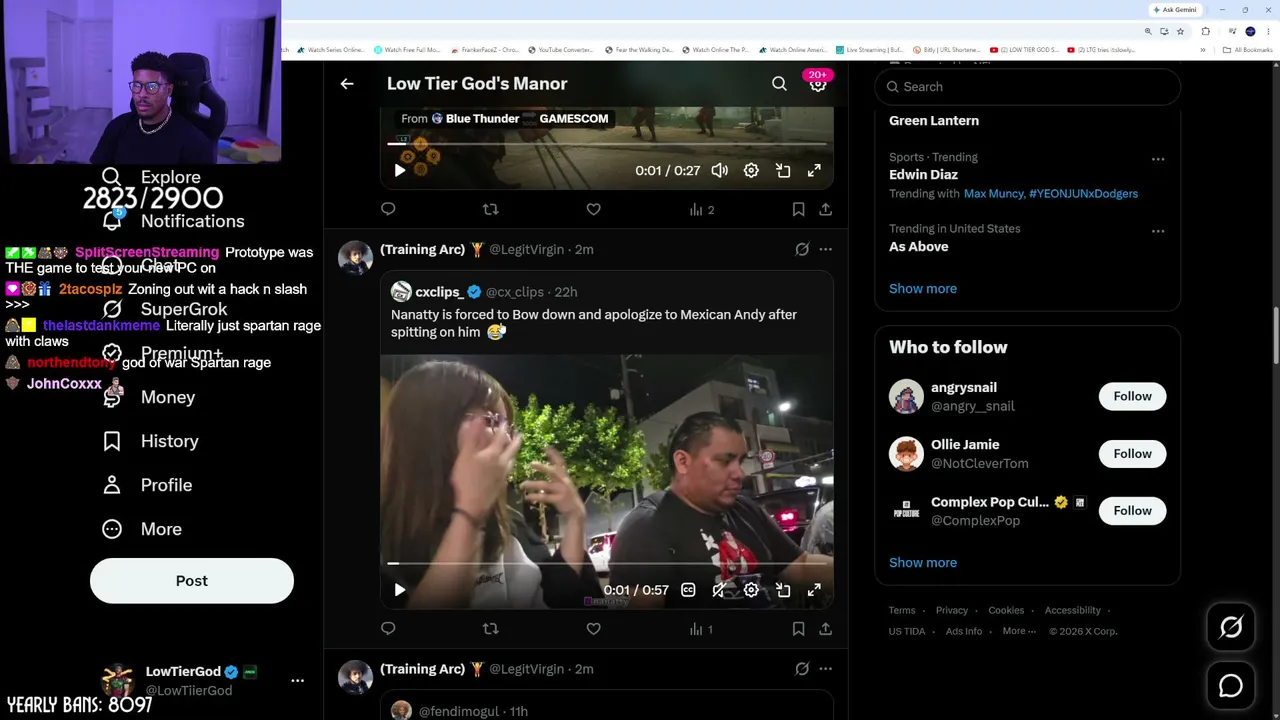Open Notifications in the sidebar
Image resolution: width=1280 pixels, height=720 pixels.
coord(173,221)
